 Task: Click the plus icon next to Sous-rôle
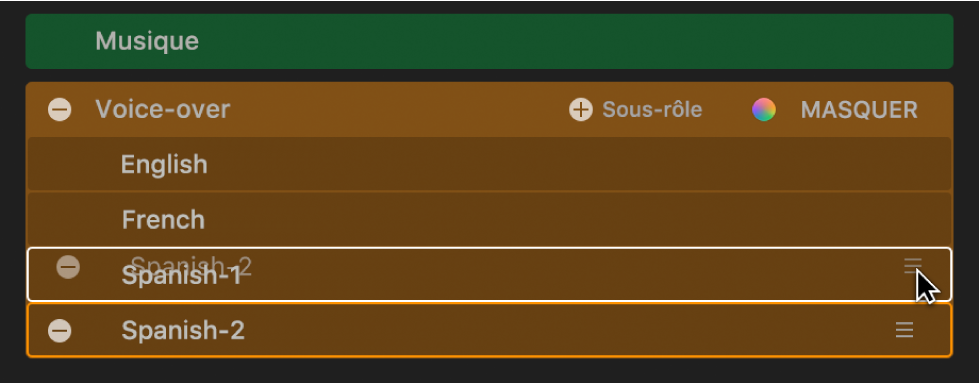point(581,110)
